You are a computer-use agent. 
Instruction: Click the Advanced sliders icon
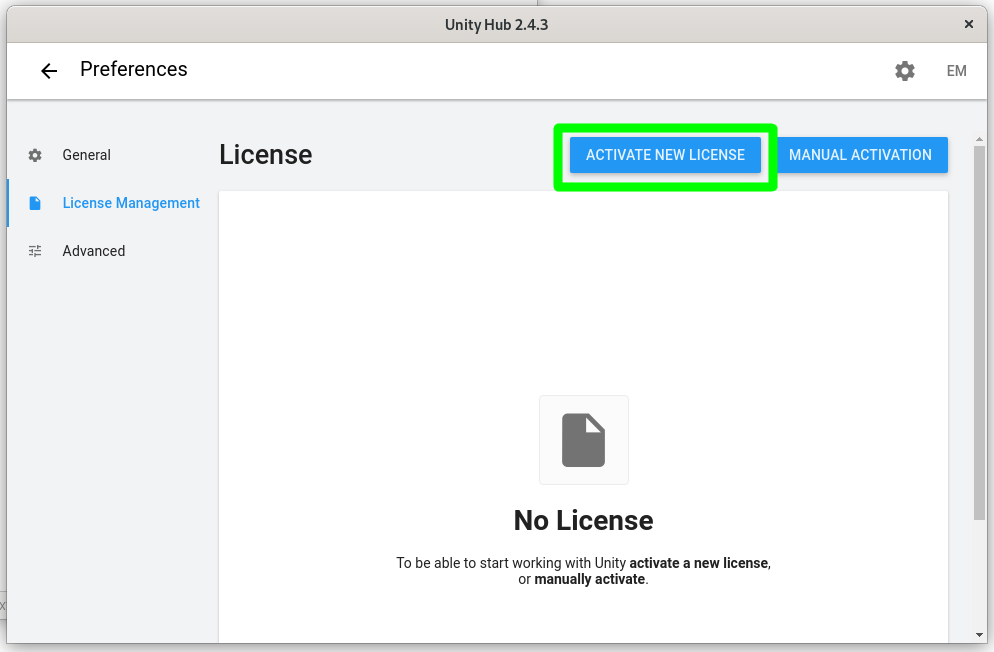pos(35,251)
